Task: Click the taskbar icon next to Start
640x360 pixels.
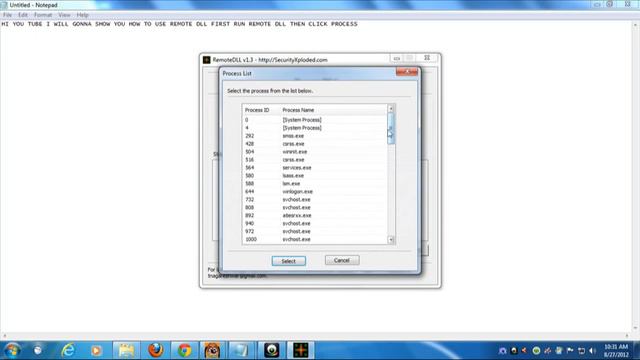Action: click(38, 350)
